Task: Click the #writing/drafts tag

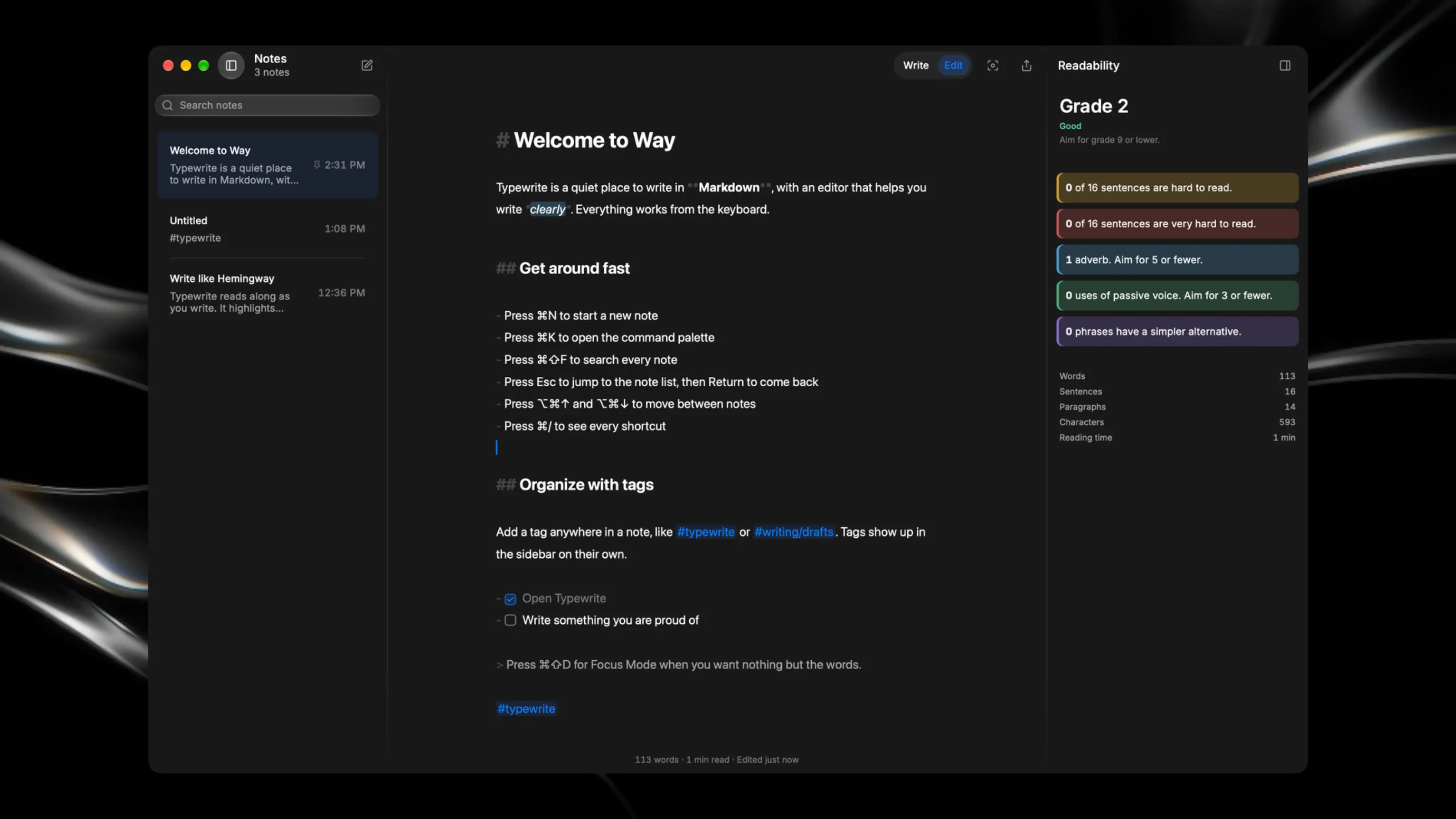Action: 794,532
